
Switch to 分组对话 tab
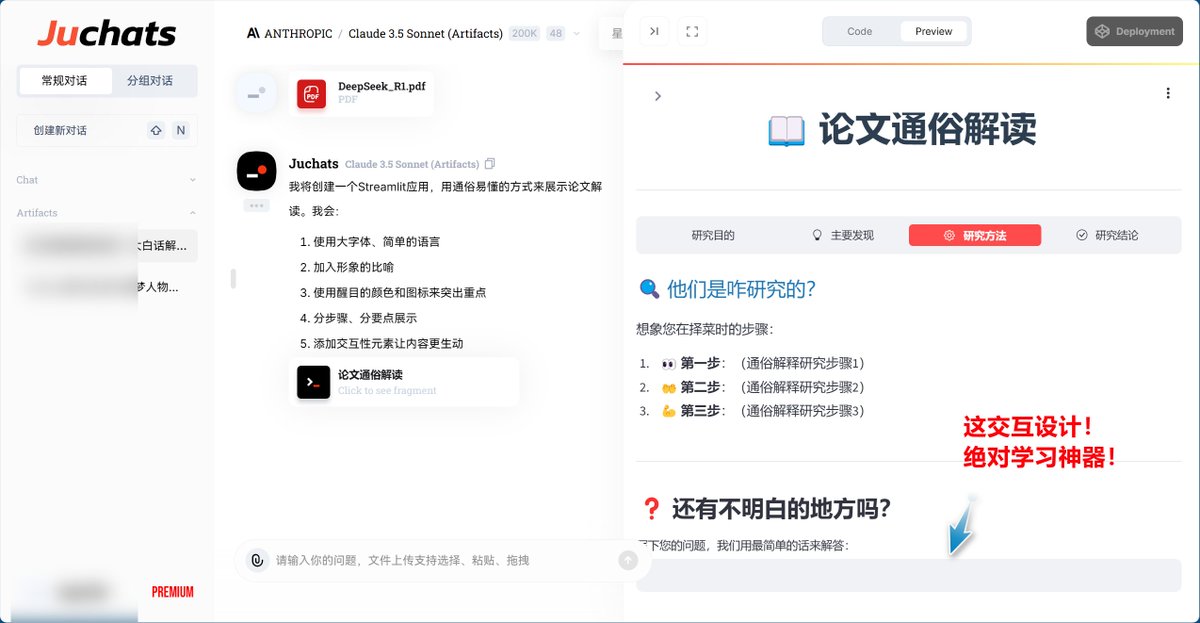[x=150, y=81]
